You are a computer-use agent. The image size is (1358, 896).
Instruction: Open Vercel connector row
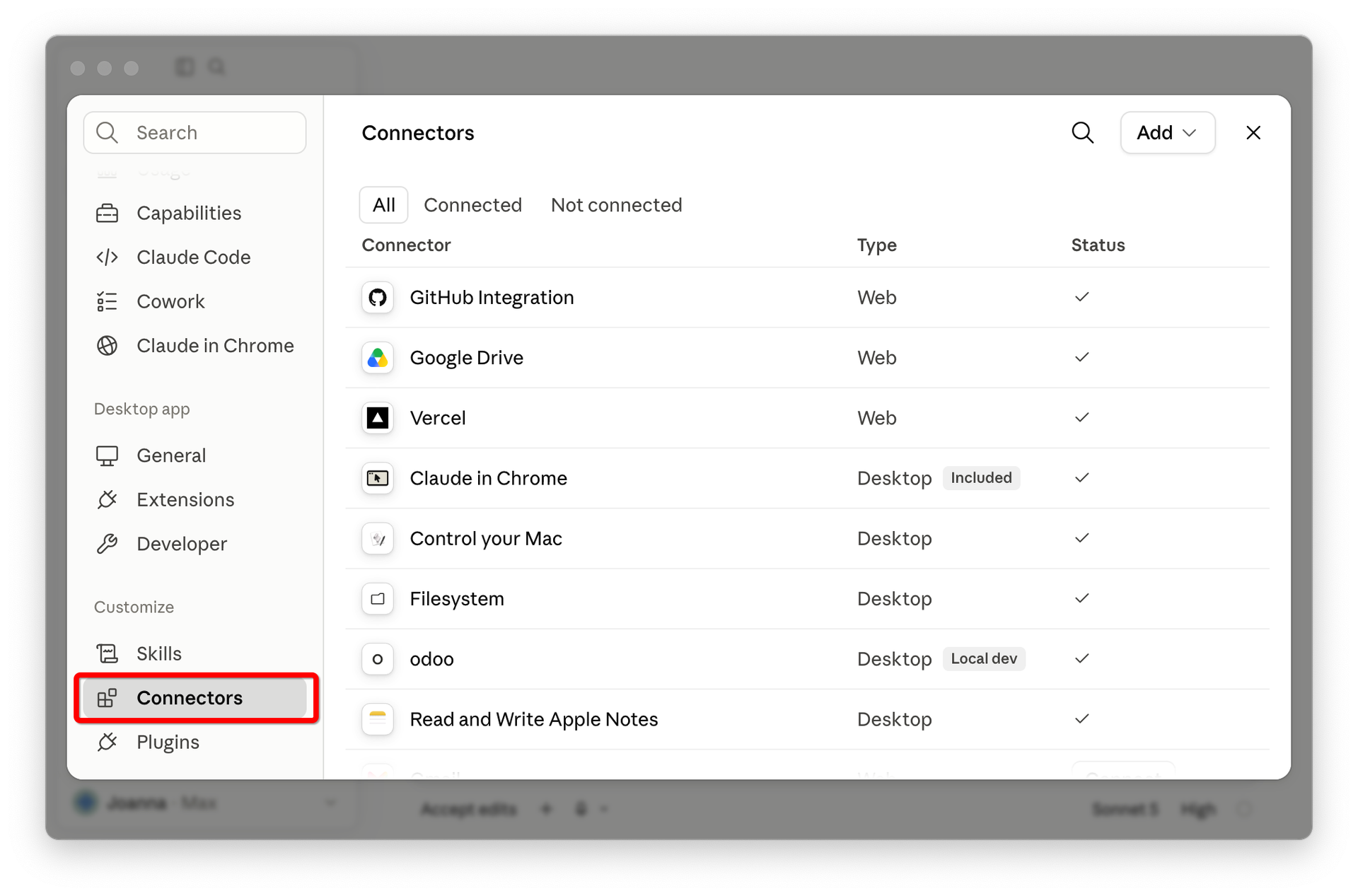(x=806, y=418)
